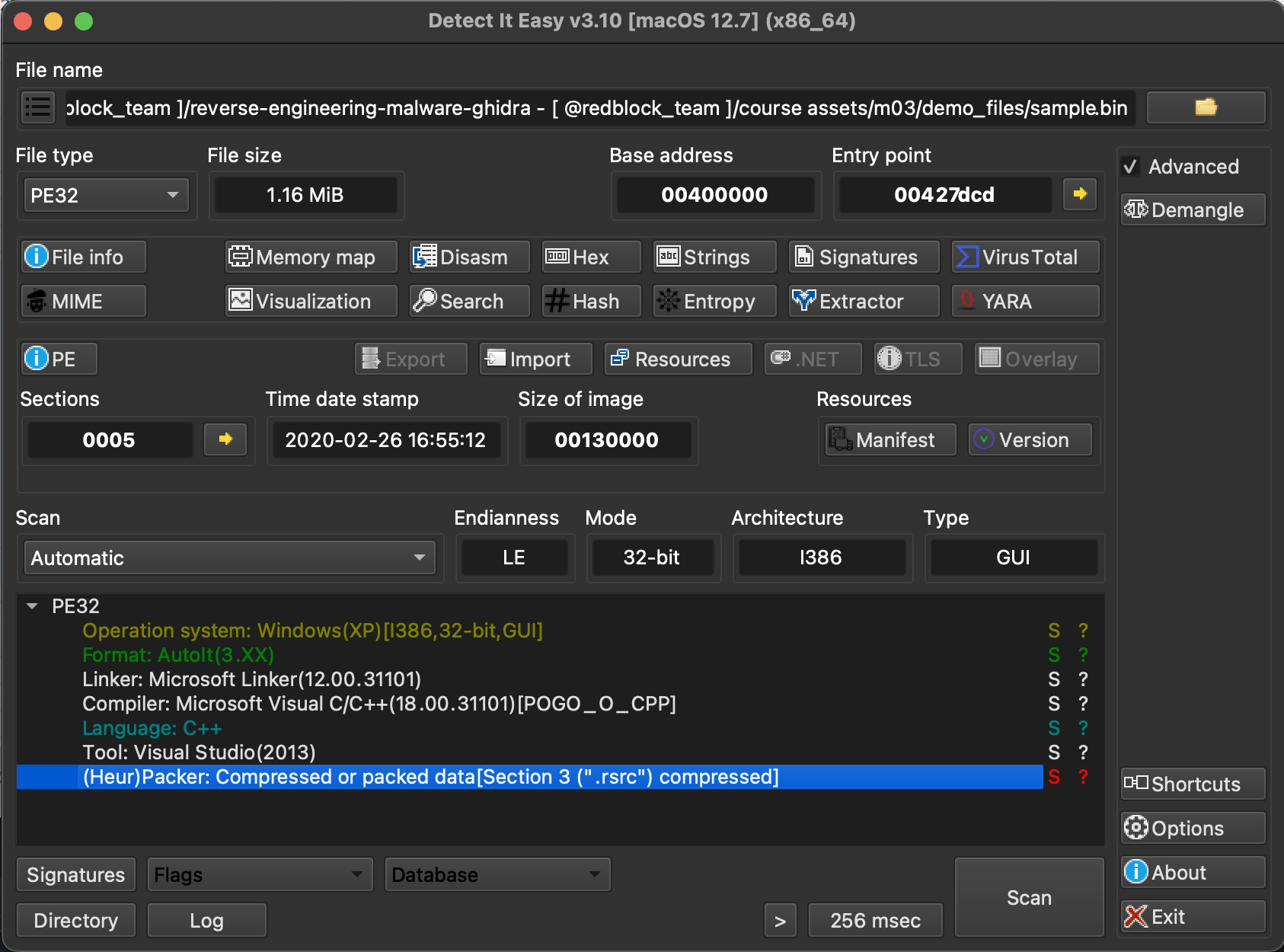Open the Directory button
This screenshot has width=1284, height=952.
76,920
